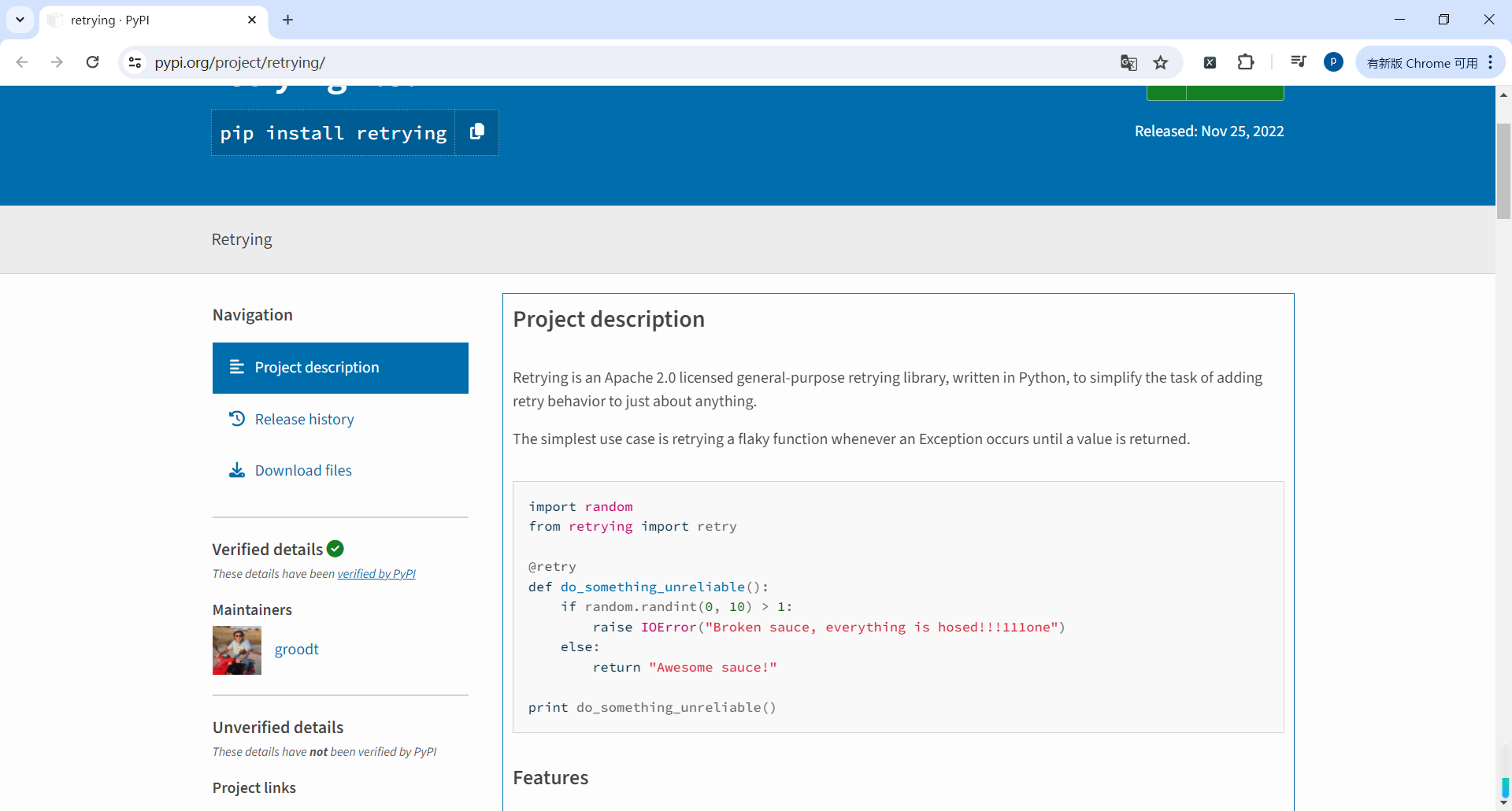1512x811 pixels.
Task: Open the Google Translate page icon
Action: (x=1128, y=62)
